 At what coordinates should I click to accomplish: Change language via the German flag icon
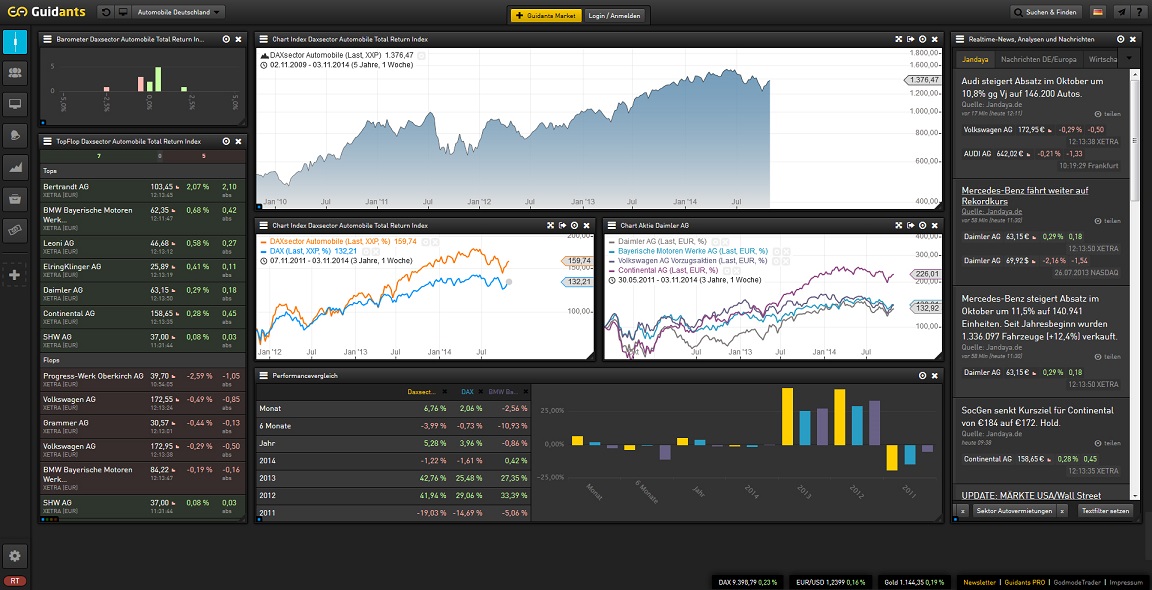pos(1098,12)
